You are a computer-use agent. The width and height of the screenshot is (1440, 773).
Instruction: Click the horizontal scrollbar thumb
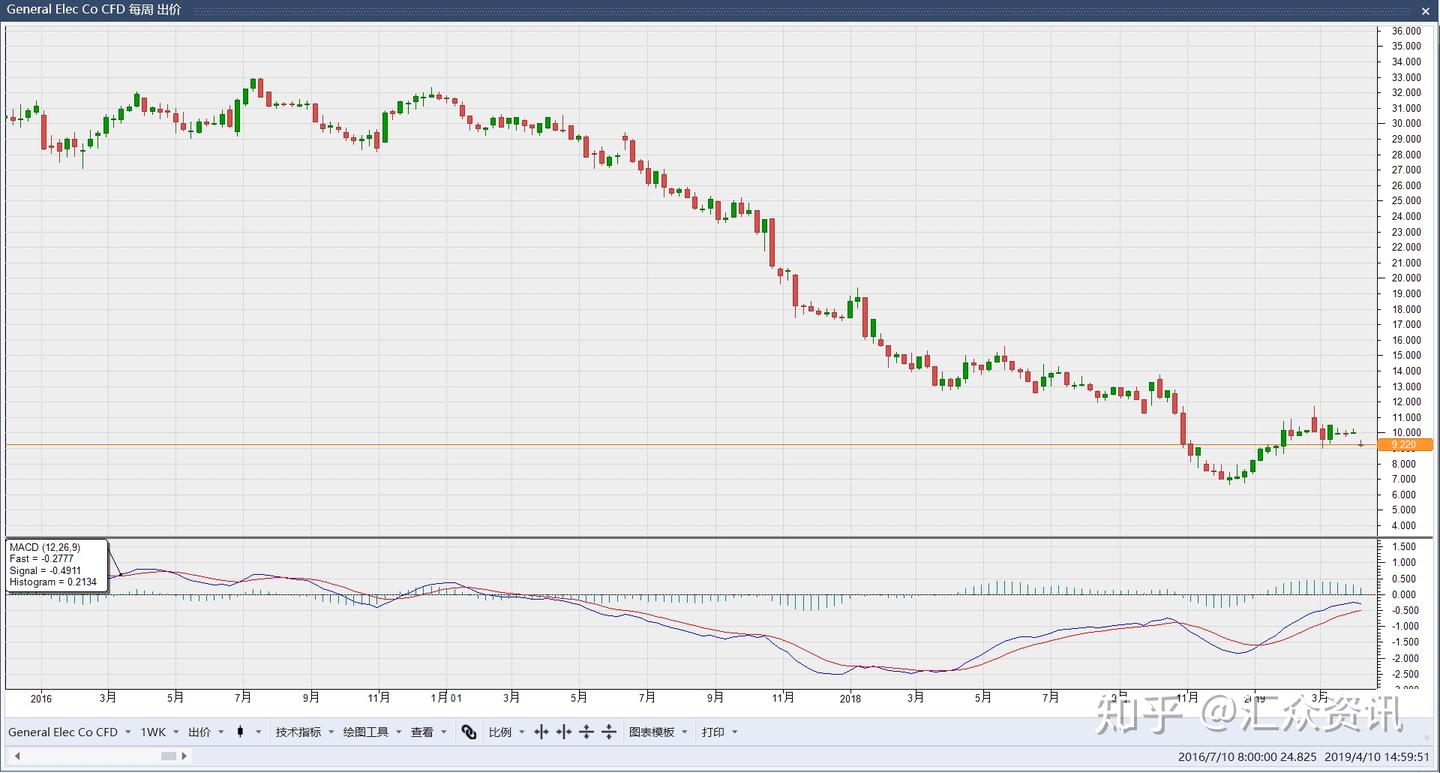click(169, 757)
